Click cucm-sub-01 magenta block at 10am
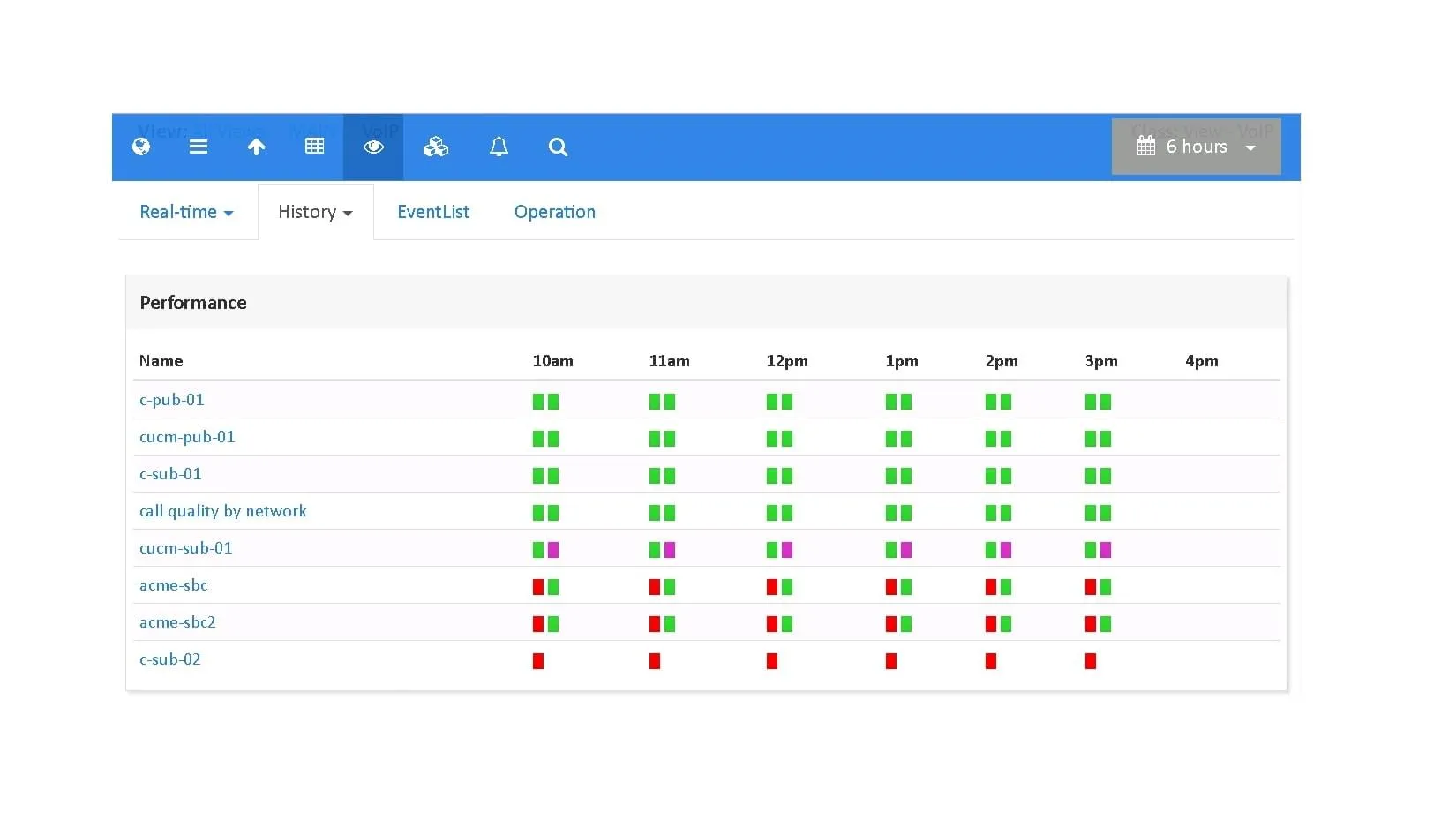 [553, 550]
